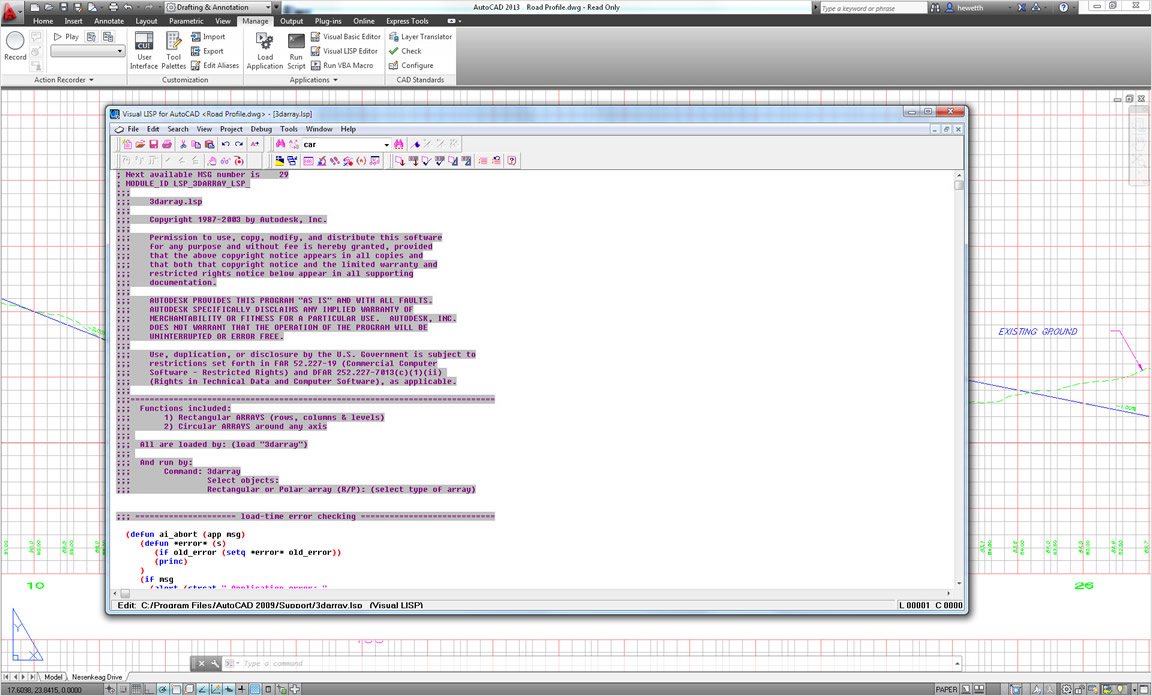Viewport: 1152px width, 696px height.
Task: Click Find binoculars icon left of search box
Action: 281,144
